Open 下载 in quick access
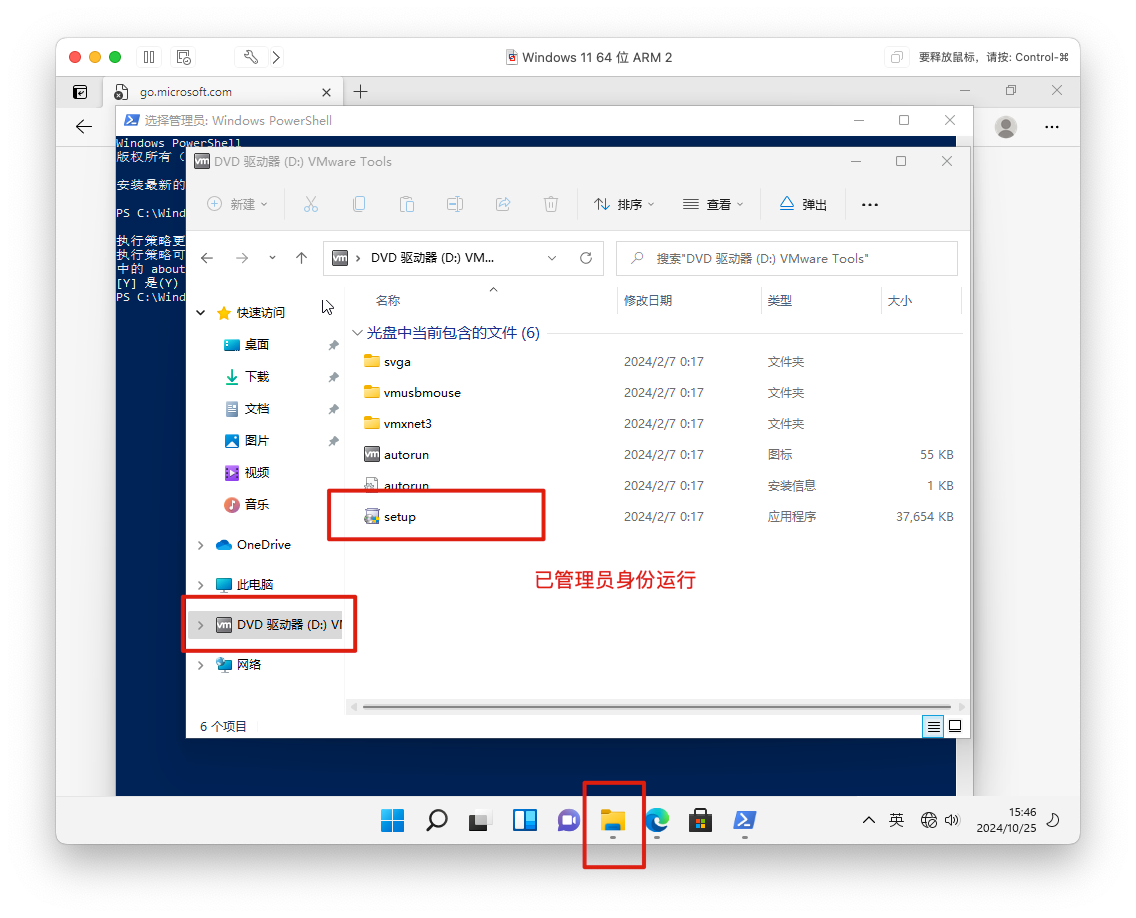 [x=247, y=377]
